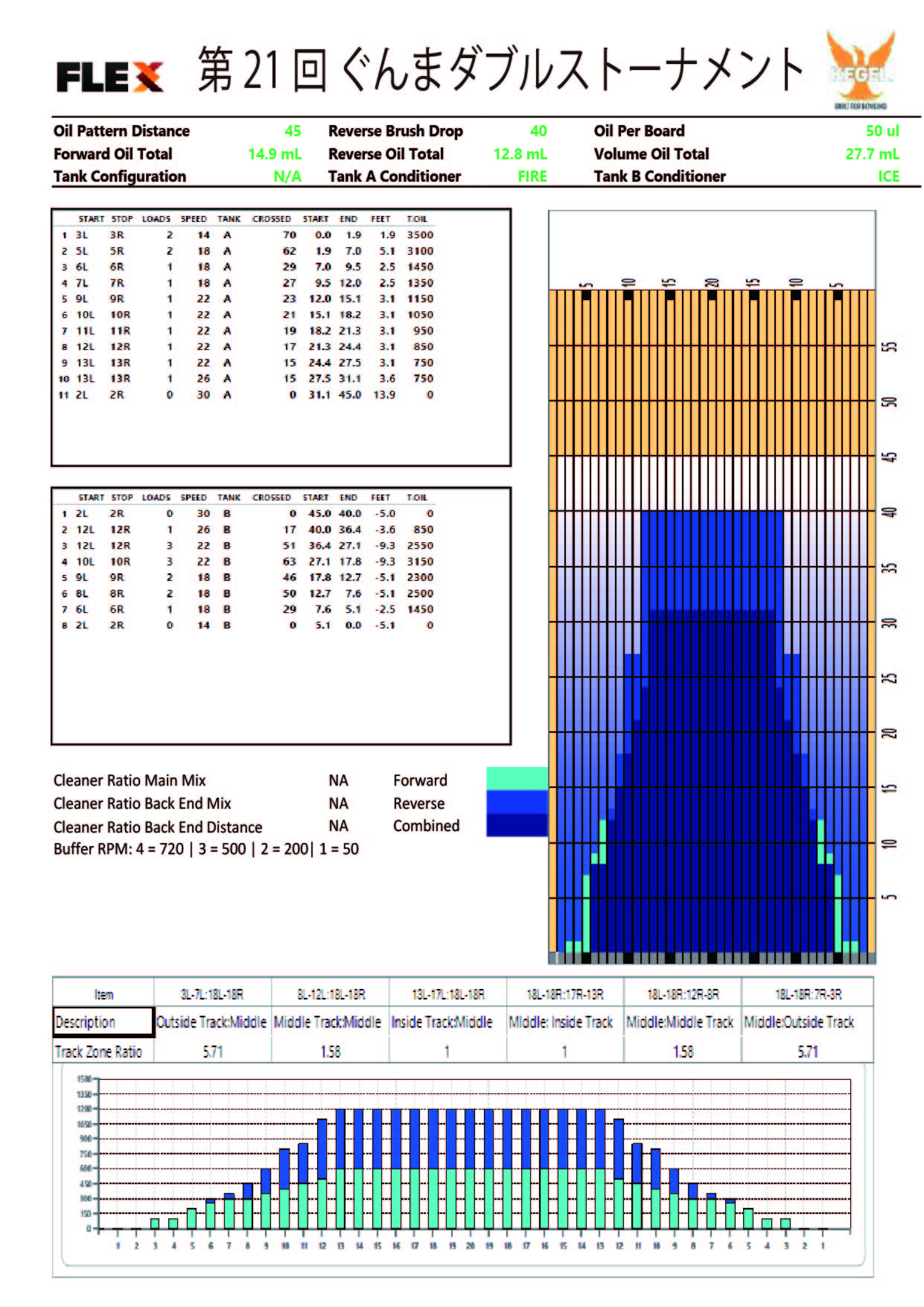This screenshot has width=924, height=1307.
Task: Click the Oil Per Board value 50 ul
Action: click(882, 131)
